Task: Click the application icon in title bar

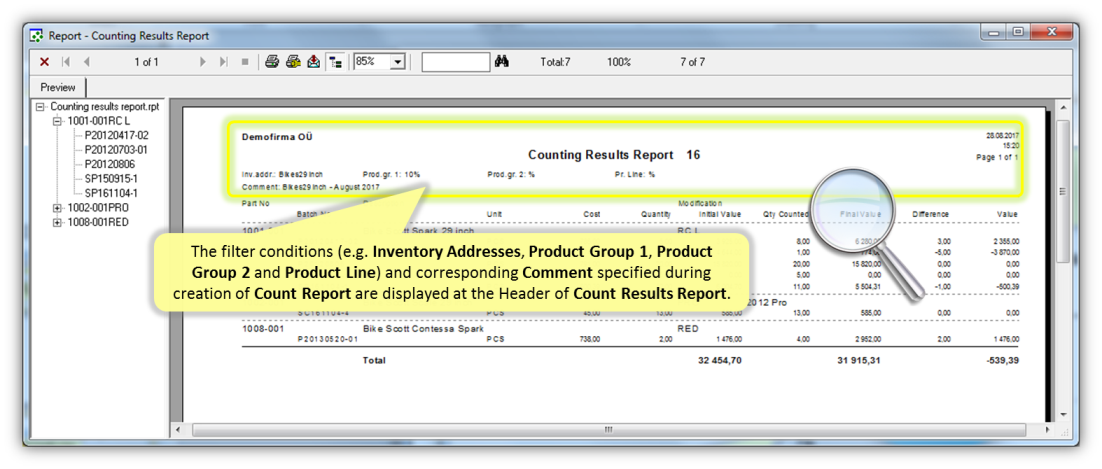Action: tap(37, 35)
